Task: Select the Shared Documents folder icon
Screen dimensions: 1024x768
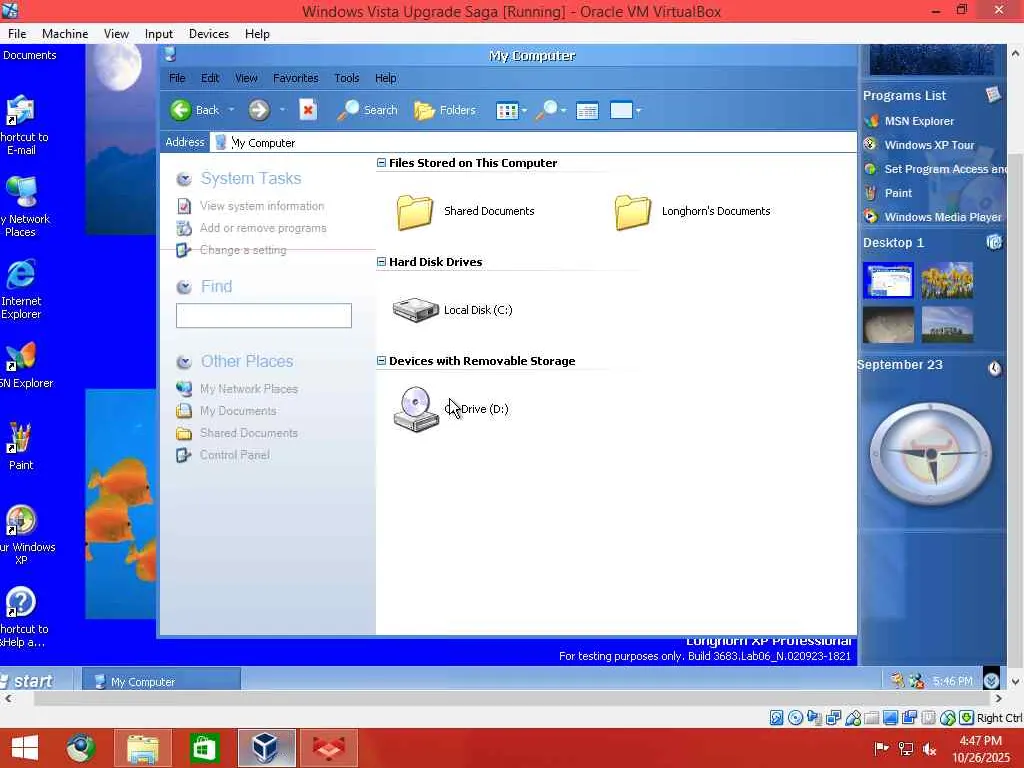Action: (415, 212)
